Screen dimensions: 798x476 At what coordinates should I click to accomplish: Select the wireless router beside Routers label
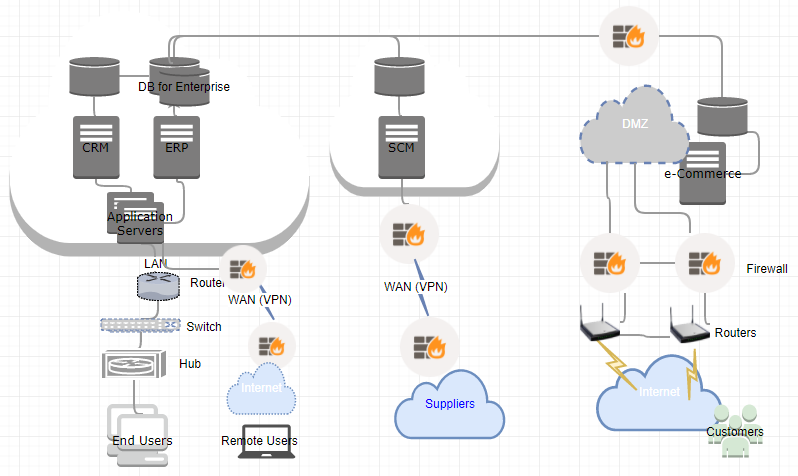690,325
